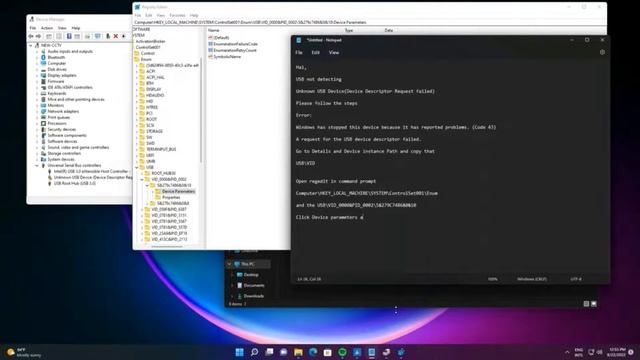Click the red X uninstall device toolbar icon
The width and height of the screenshot is (640, 360).
pyautogui.click(x=116, y=36)
